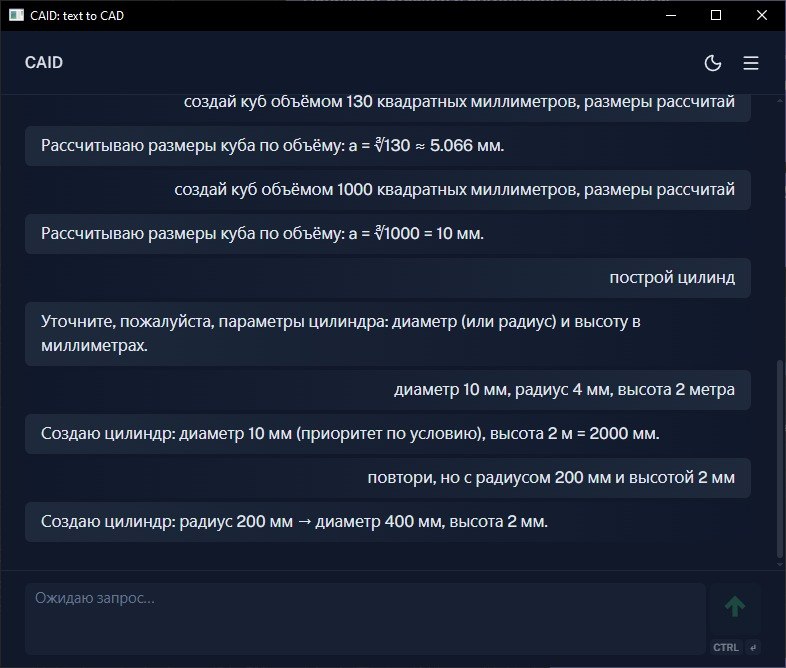Click the CAID app icon in title bar
This screenshot has height=668, width=786.
pos(16,15)
